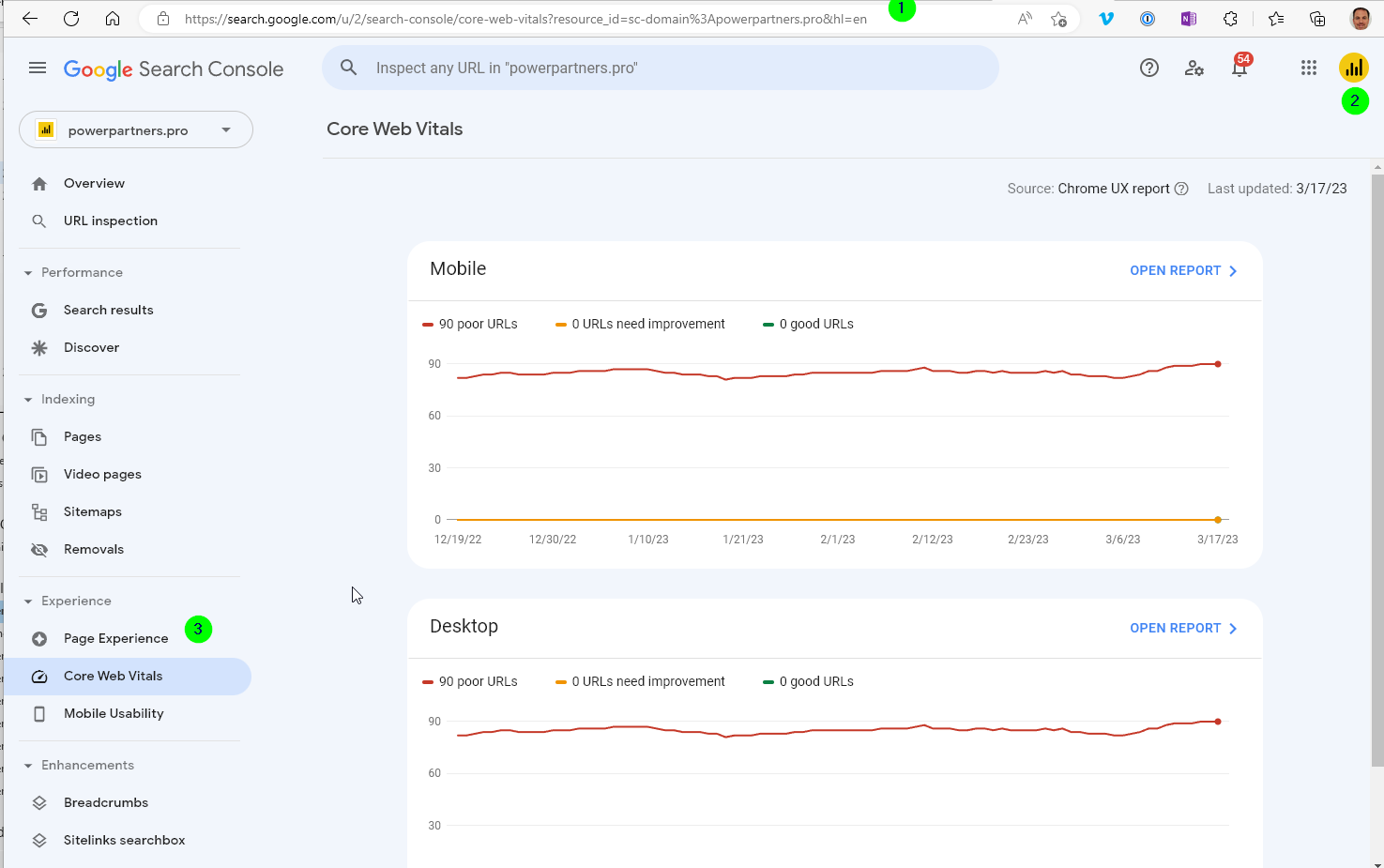Click the 'Last updated: 3/17/23' text
The image size is (1384, 868).
1277,189
